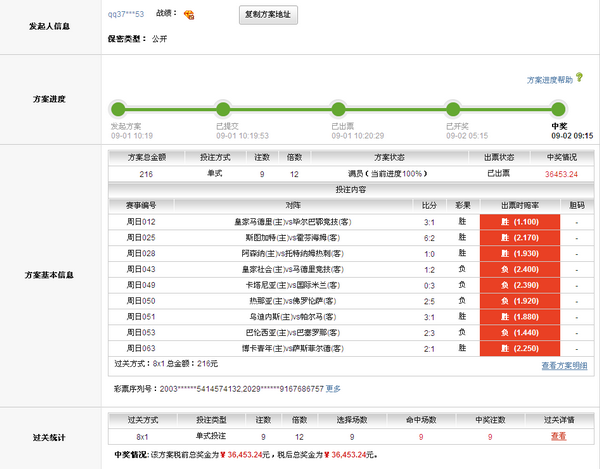Viewport: 600px width, 469px height.
Task: Click the 中奖 final progress step dot
Action: point(558,108)
